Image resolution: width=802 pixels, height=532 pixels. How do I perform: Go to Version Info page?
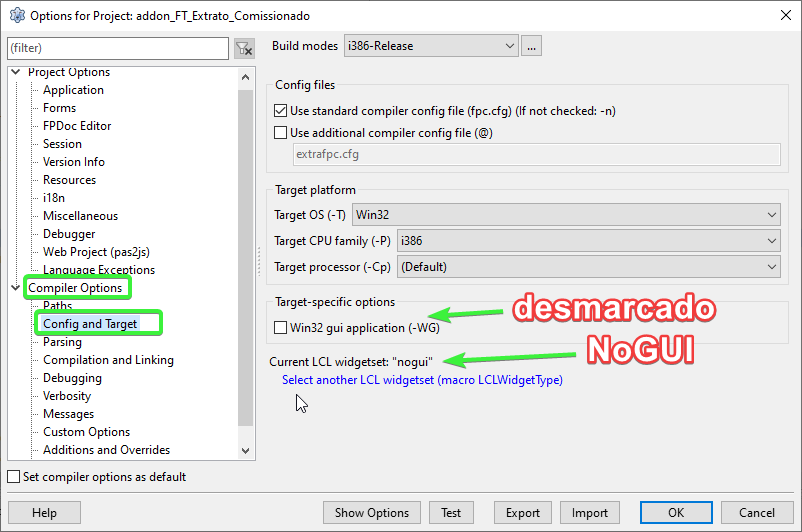(74, 162)
